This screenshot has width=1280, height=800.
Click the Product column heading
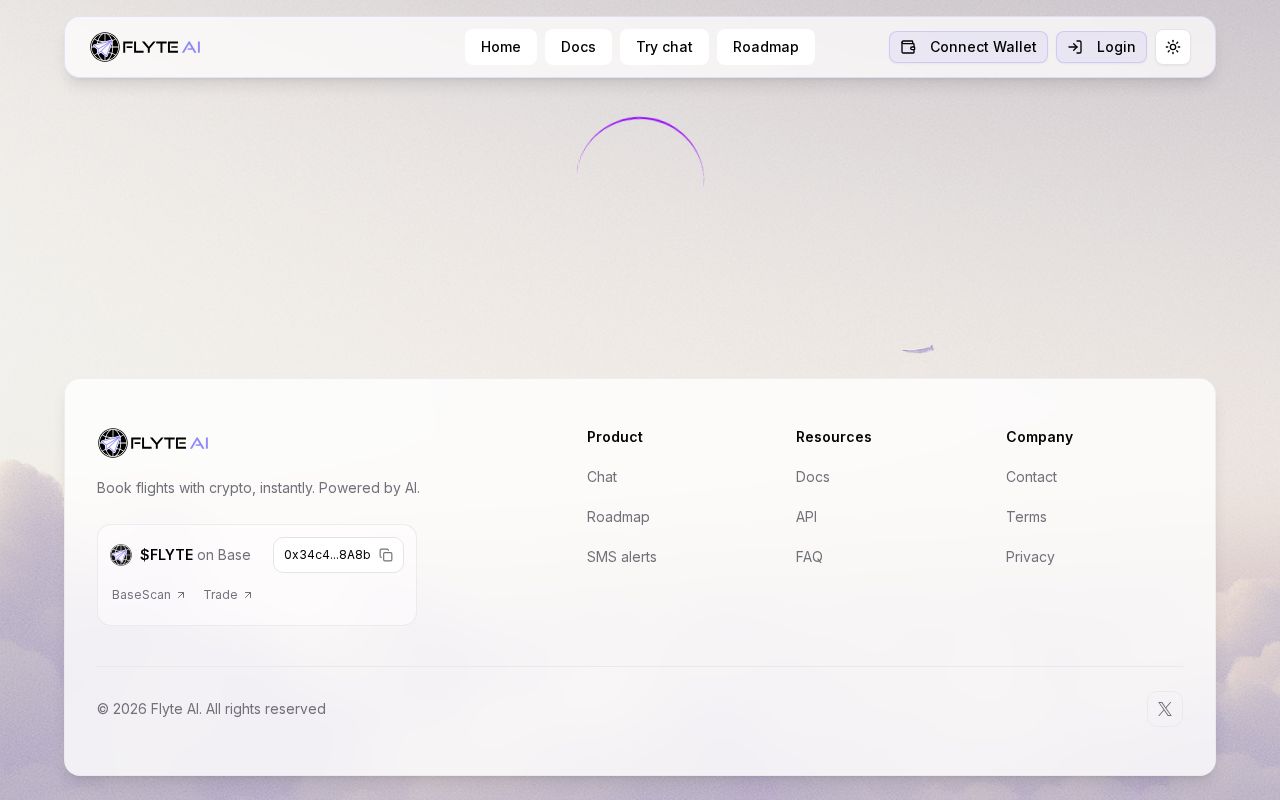click(615, 437)
